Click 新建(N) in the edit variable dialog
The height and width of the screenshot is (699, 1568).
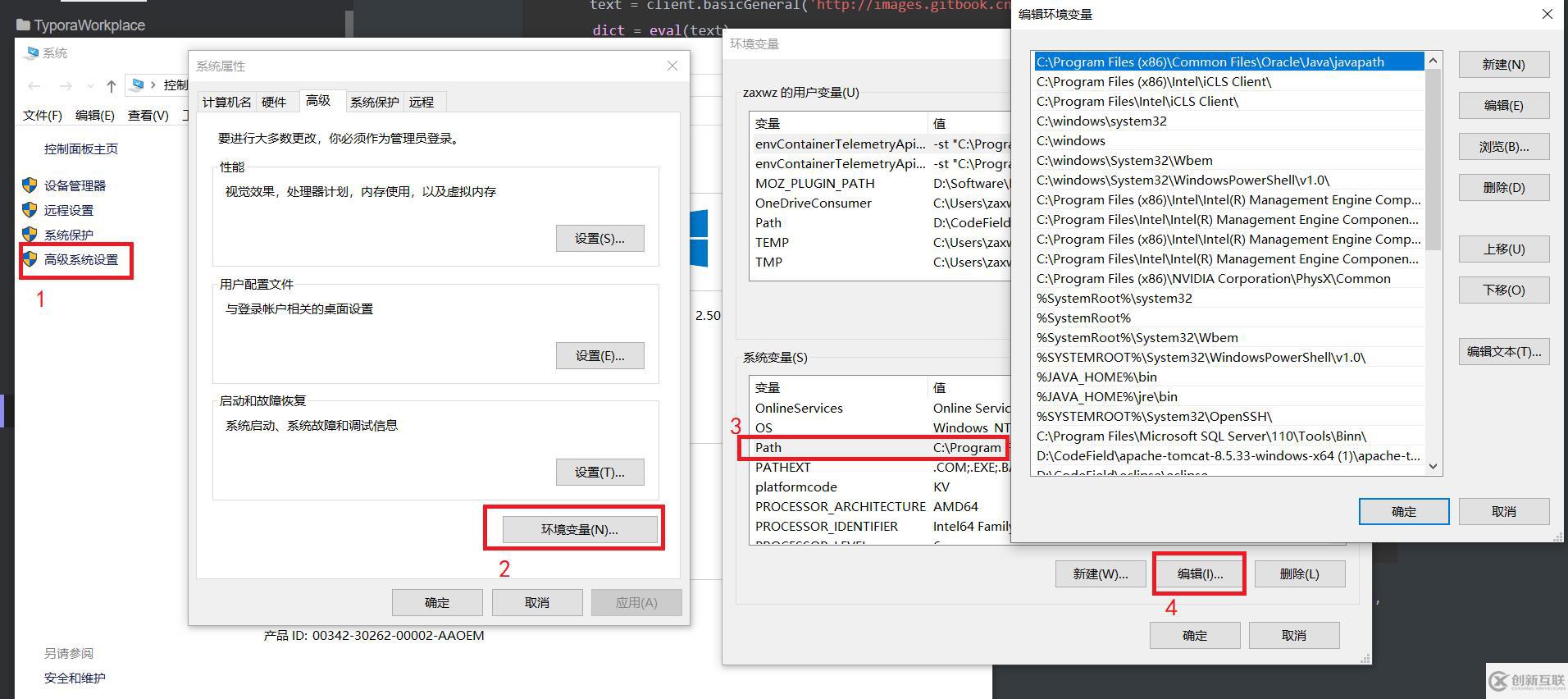pos(1504,64)
